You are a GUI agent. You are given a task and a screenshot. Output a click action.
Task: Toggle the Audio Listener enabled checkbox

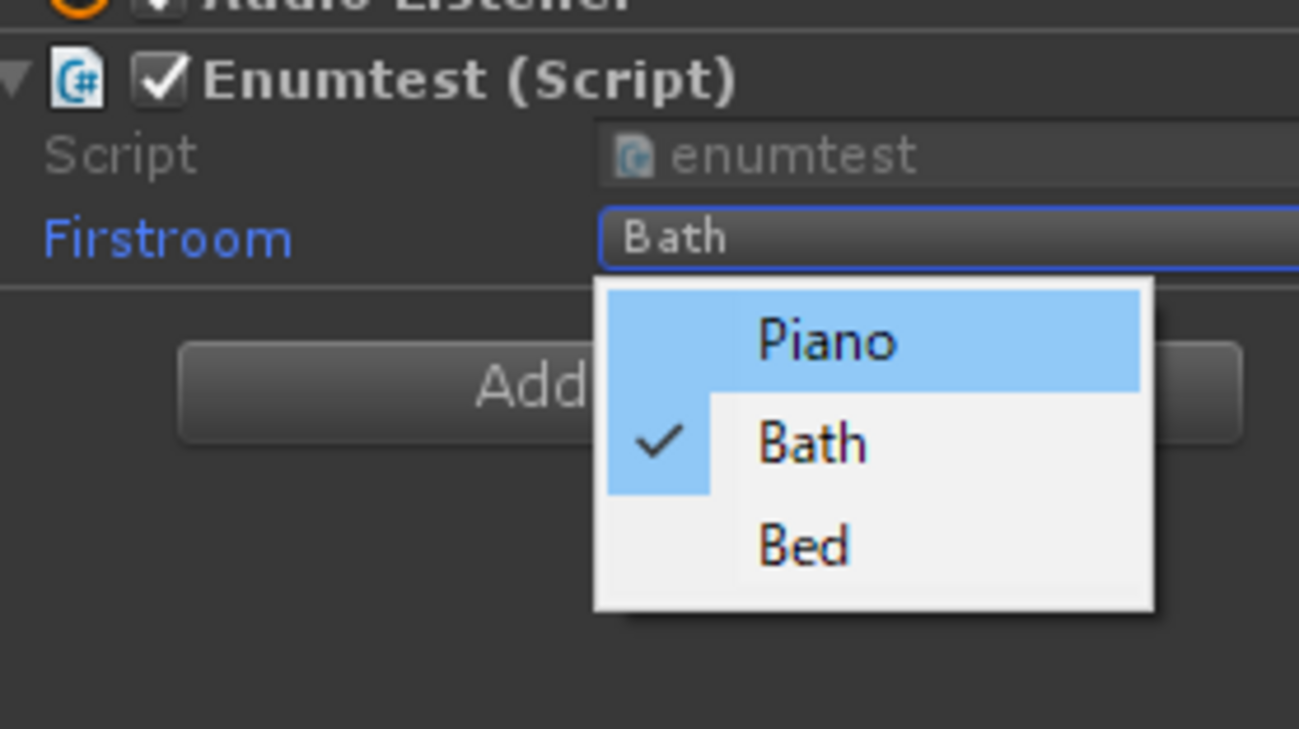pyautogui.click(x=159, y=6)
